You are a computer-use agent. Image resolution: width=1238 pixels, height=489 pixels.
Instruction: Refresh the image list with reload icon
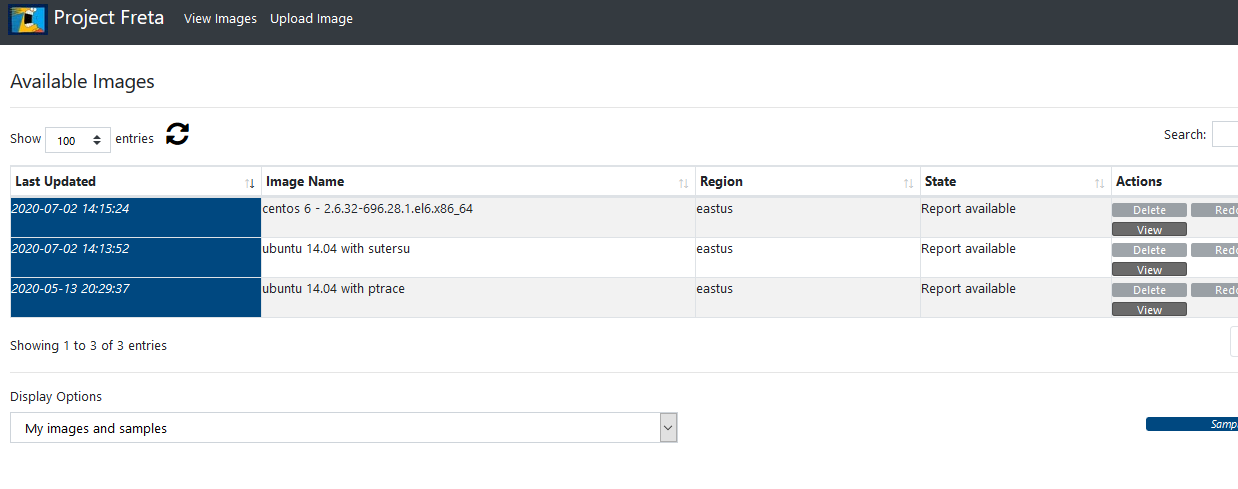[x=177, y=134]
